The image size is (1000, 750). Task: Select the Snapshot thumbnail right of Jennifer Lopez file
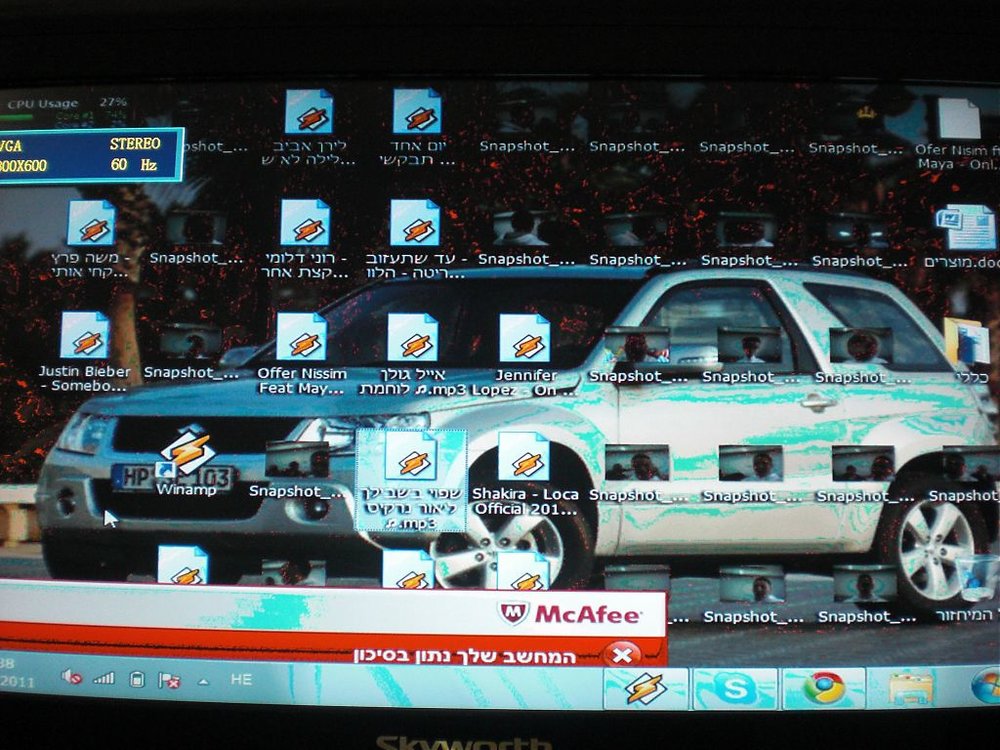point(638,355)
